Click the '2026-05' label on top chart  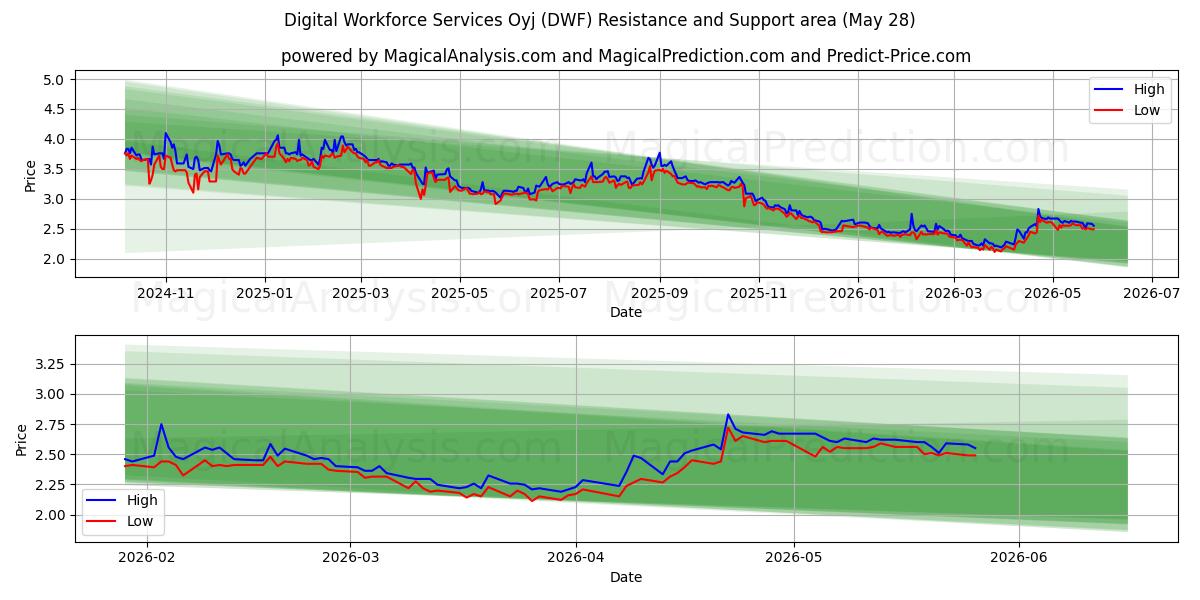tap(1053, 294)
